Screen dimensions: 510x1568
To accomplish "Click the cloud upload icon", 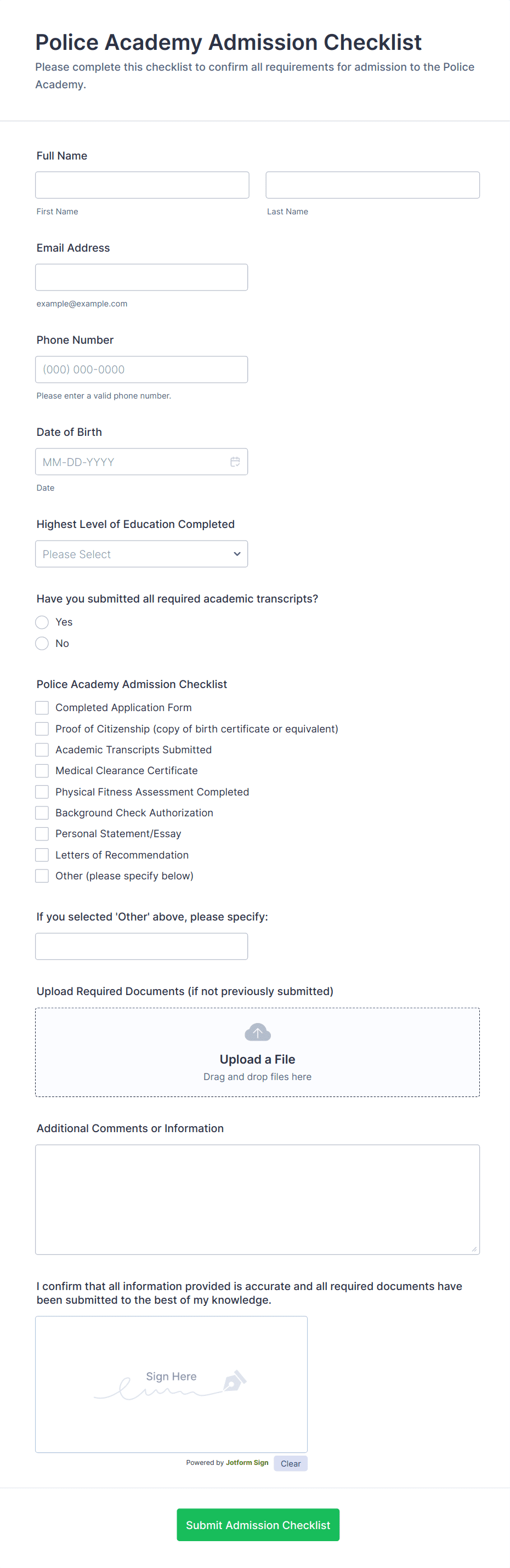I will 257,1032.
